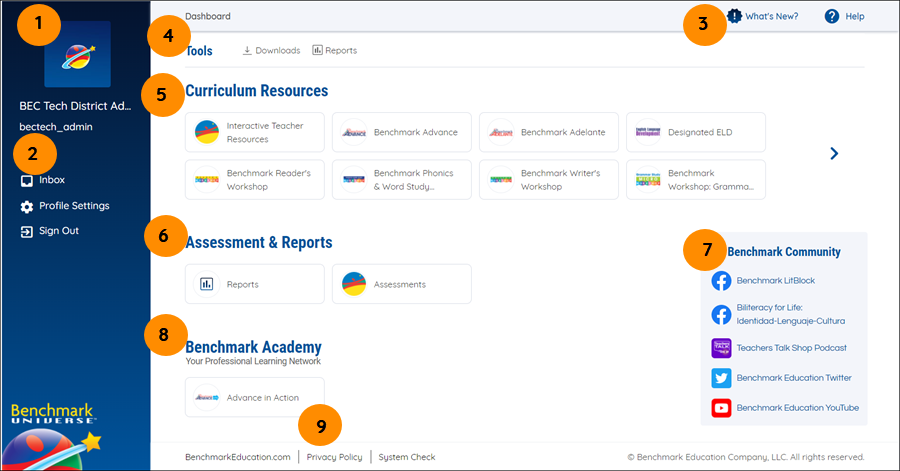Open the Benchmark Education Twitter link
The width and height of the screenshot is (900, 471).
coord(794,377)
